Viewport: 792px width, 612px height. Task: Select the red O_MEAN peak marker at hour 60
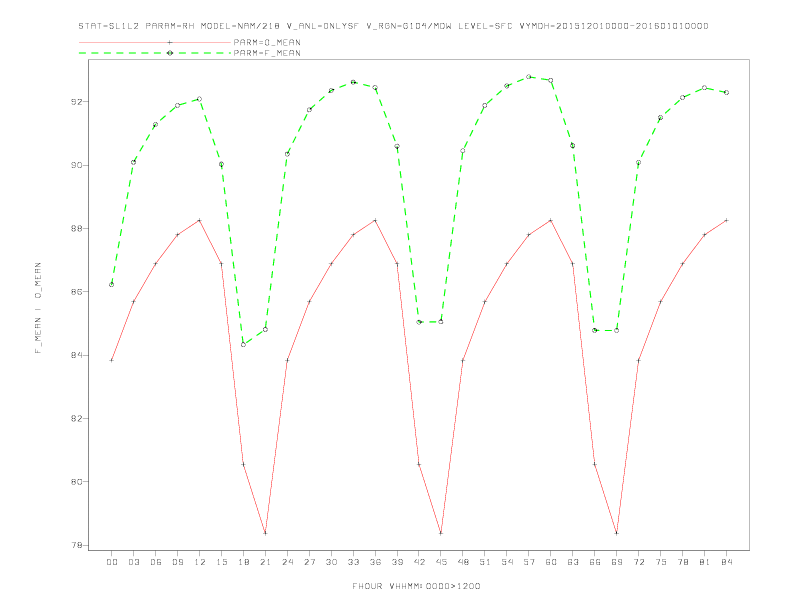[551, 220]
